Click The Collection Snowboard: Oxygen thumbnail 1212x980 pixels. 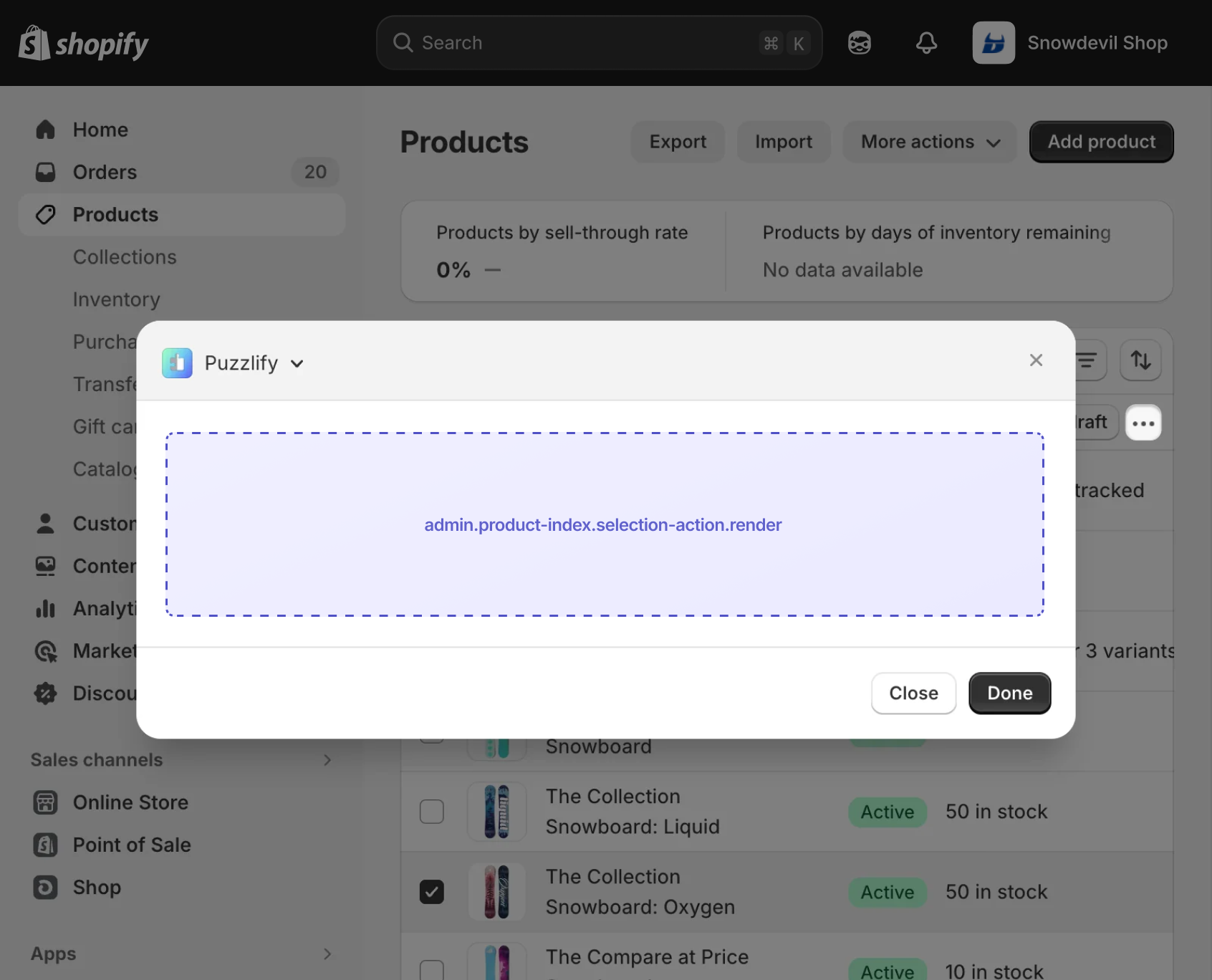coord(496,892)
